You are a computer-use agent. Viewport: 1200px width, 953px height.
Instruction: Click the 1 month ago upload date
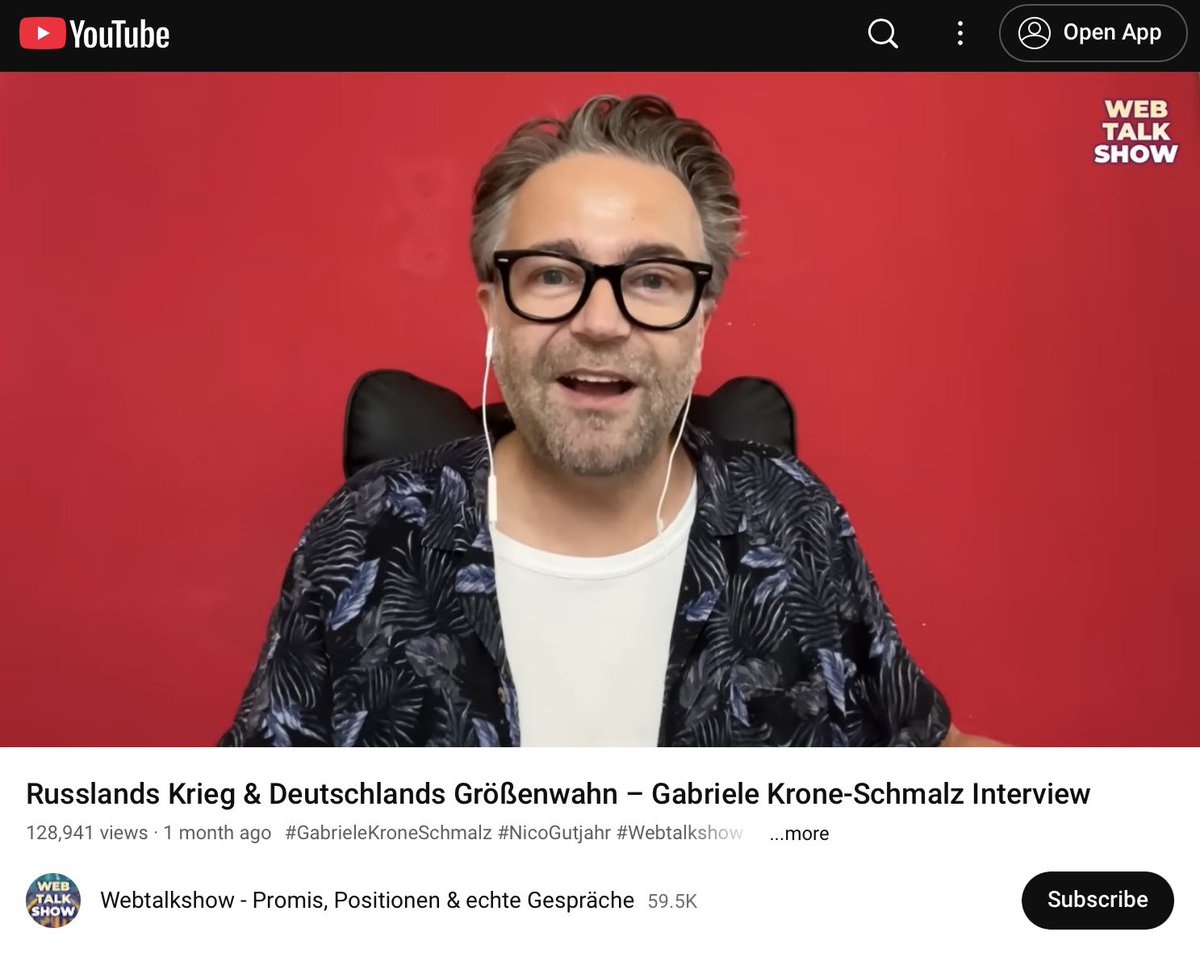(217, 833)
